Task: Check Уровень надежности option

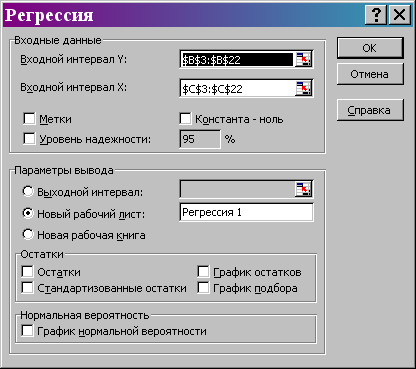Action: pyautogui.click(x=29, y=139)
